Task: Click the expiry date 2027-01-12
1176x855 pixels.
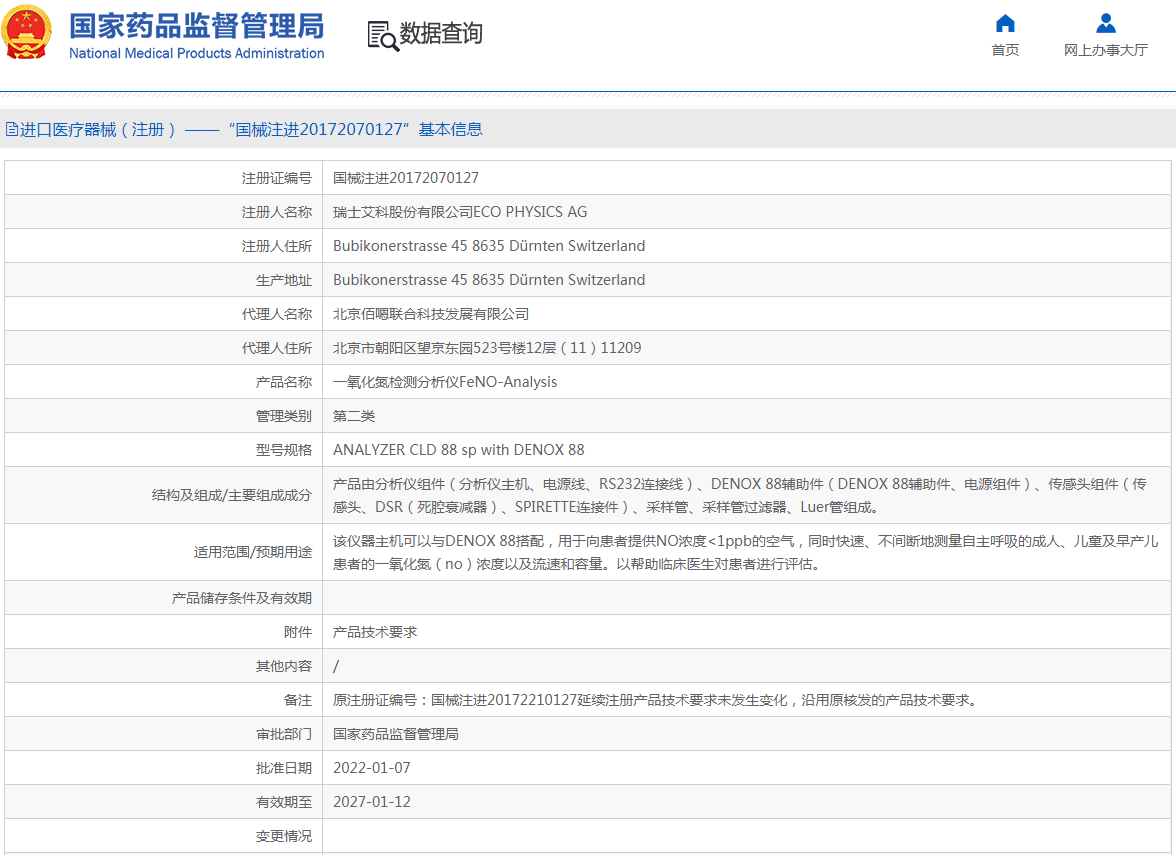Action: click(372, 802)
